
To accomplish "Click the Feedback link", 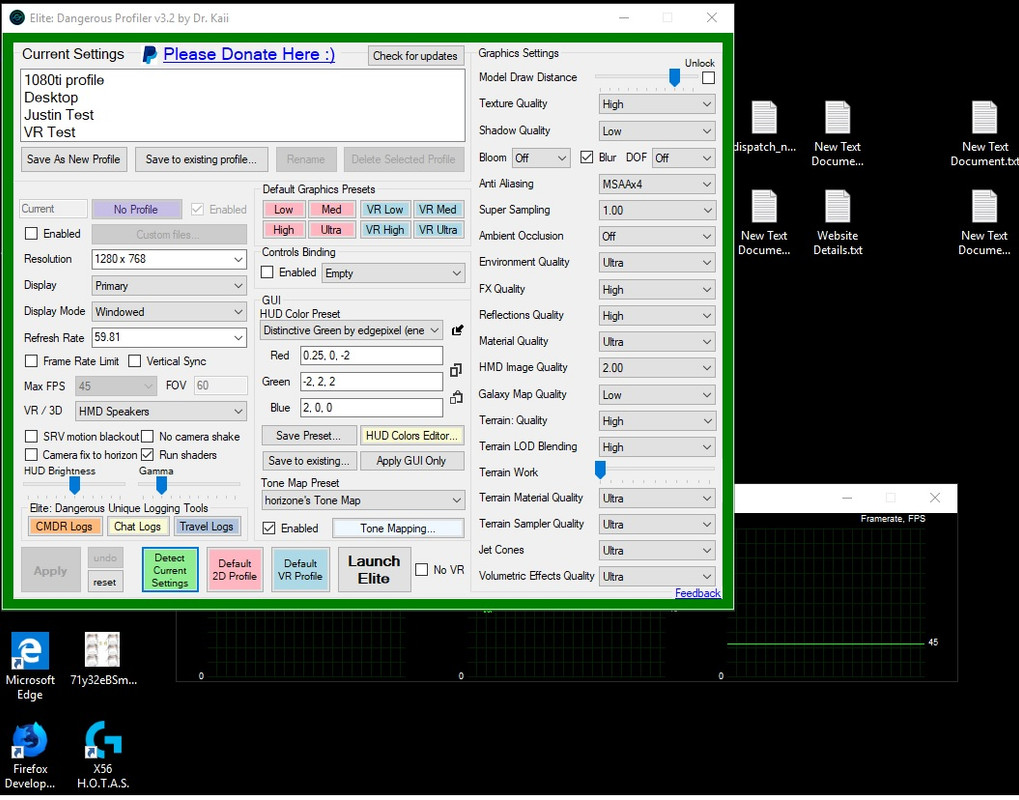I will 697,593.
